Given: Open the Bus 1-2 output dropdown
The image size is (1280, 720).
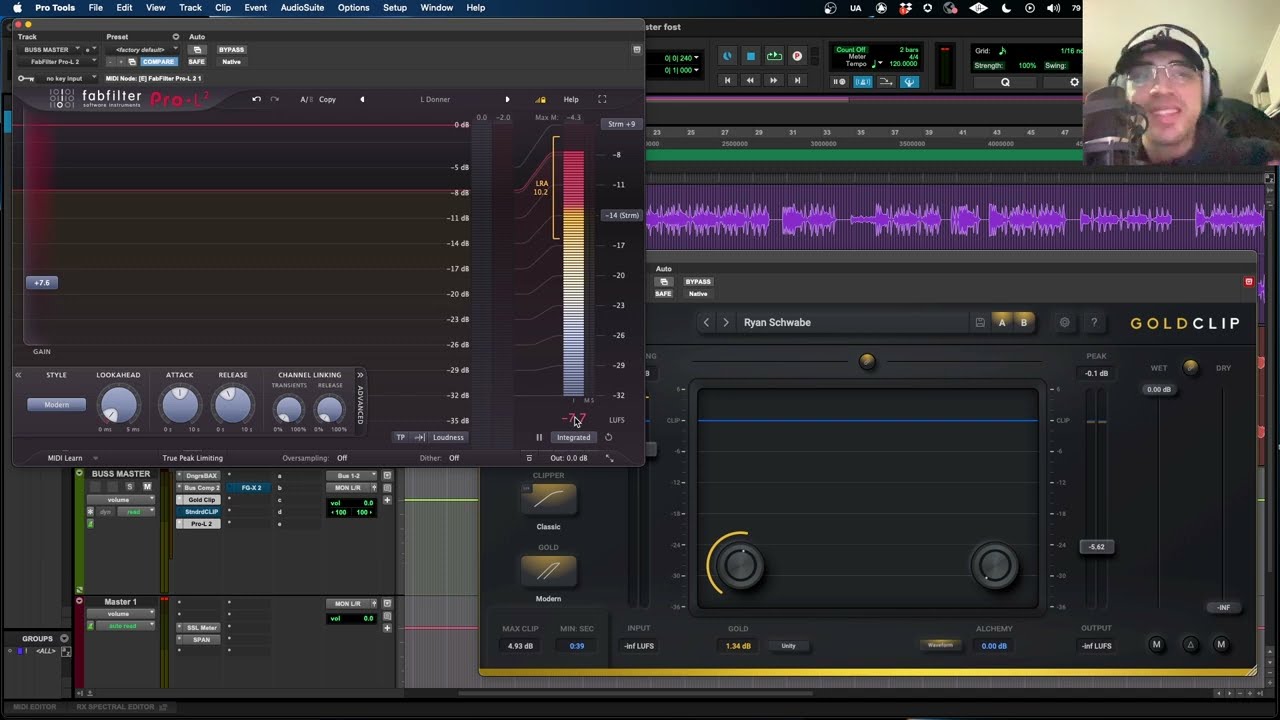Looking at the screenshot, I should point(349,476).
